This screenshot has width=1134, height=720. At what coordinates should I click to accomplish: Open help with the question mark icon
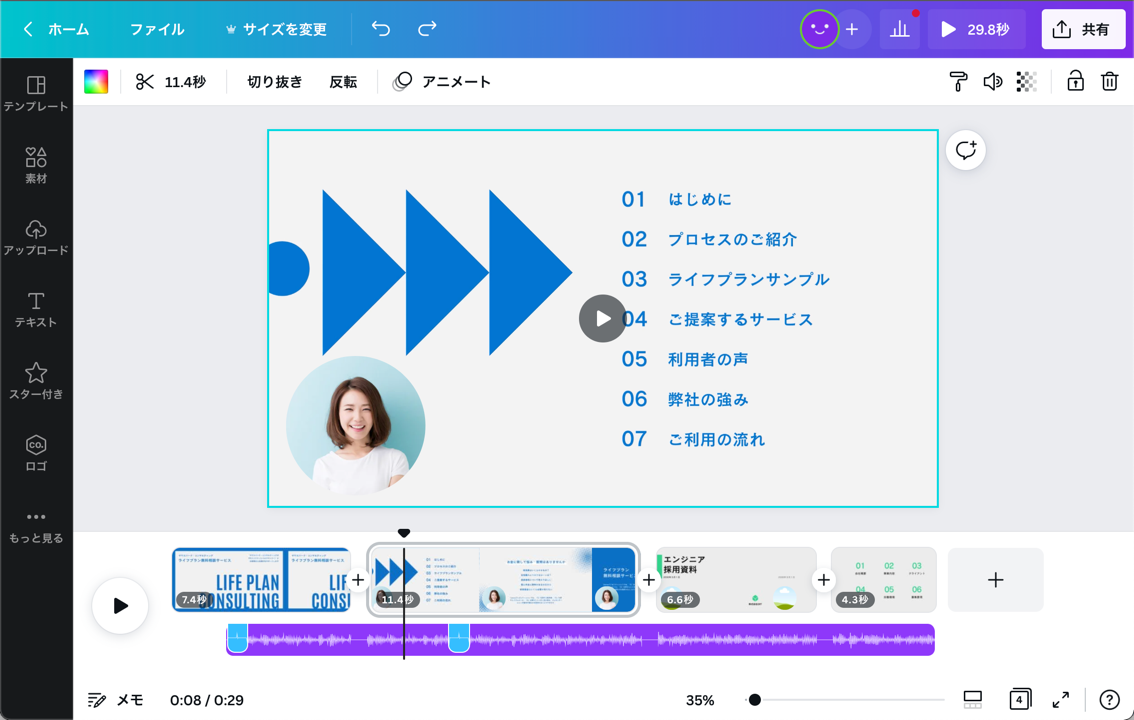(1109, 700)
